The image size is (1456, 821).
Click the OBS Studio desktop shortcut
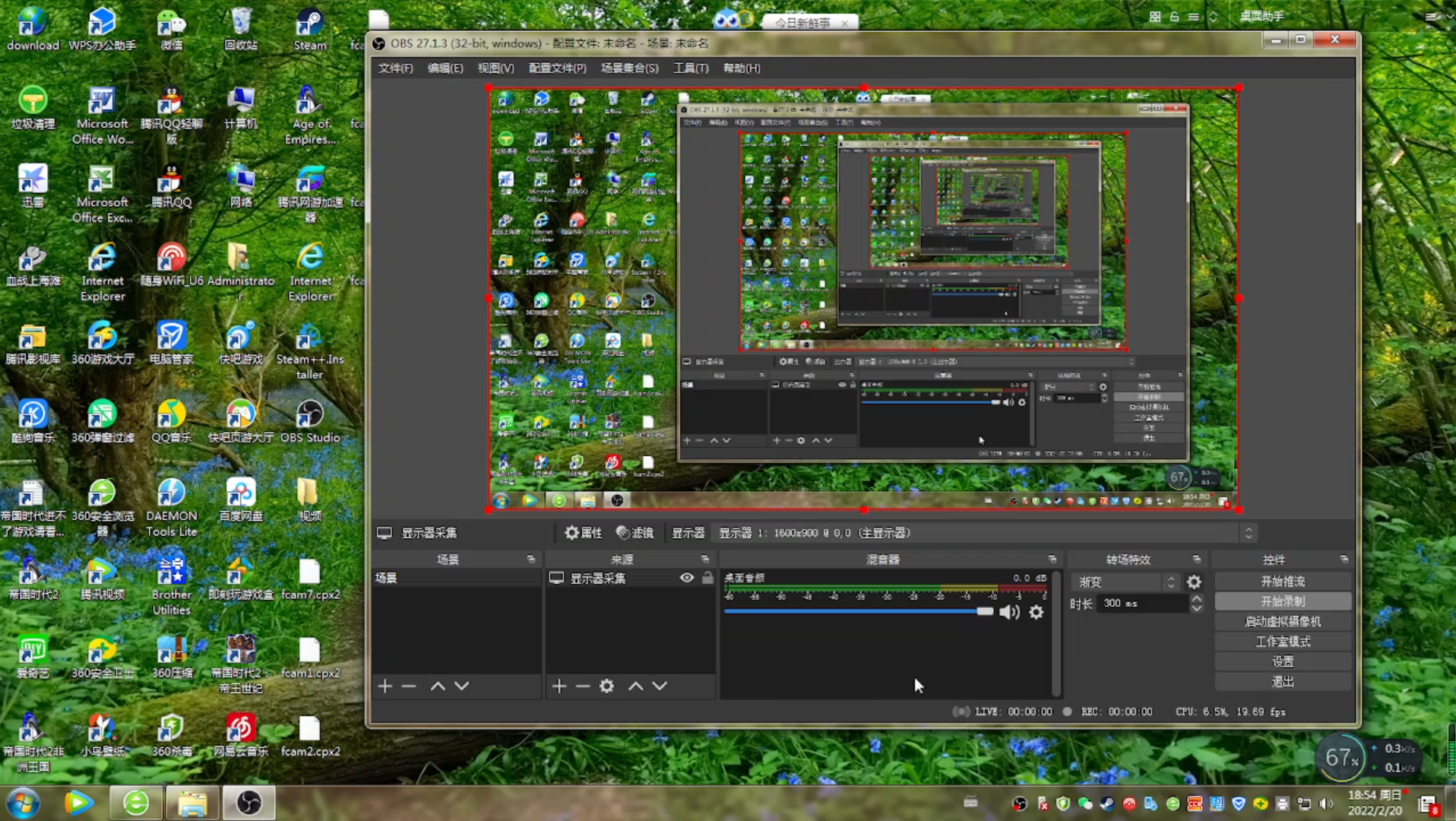pyautogui.click(x=310, y=421)
